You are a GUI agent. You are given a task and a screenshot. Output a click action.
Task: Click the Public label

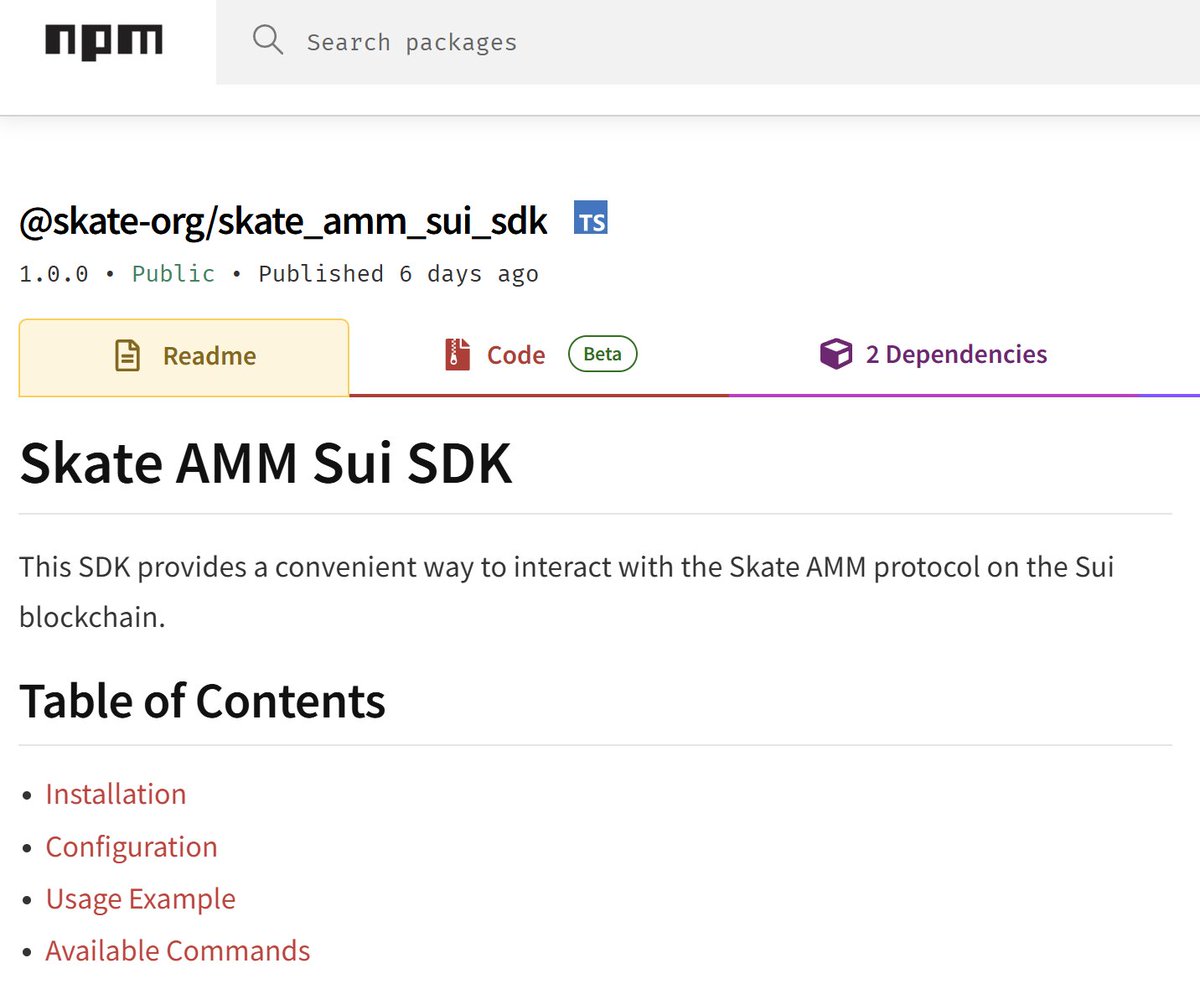click(x=173, y=274)
